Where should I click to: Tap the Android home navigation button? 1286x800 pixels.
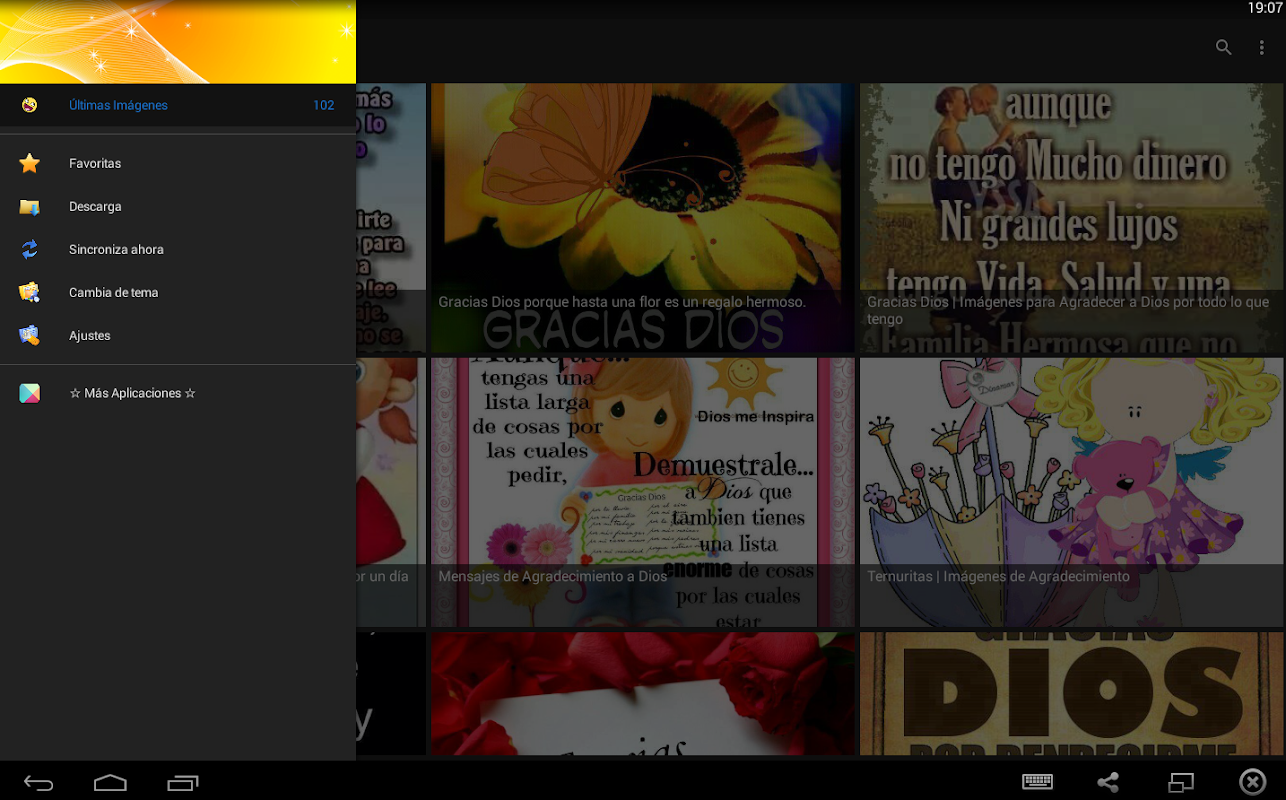tap(110, 782)
